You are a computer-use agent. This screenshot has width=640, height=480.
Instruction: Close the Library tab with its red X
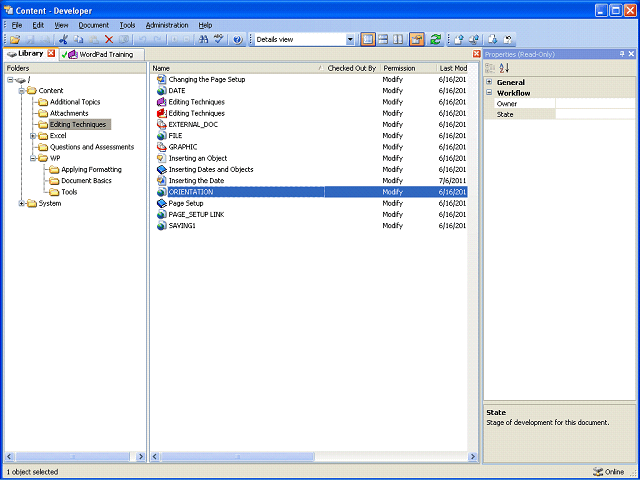tap(51, 53)
